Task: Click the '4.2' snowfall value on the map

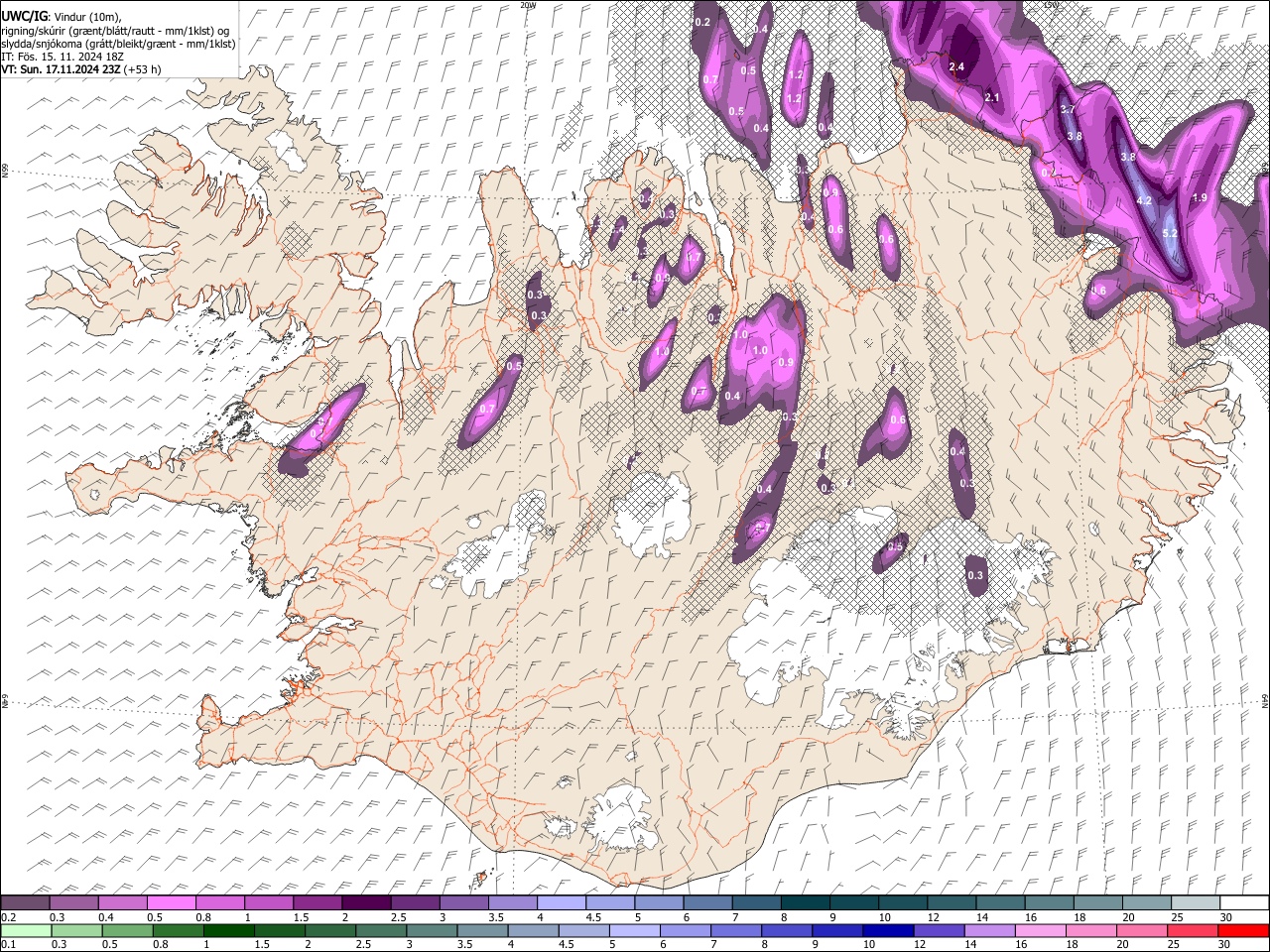Action: (x=1144, y=200)
